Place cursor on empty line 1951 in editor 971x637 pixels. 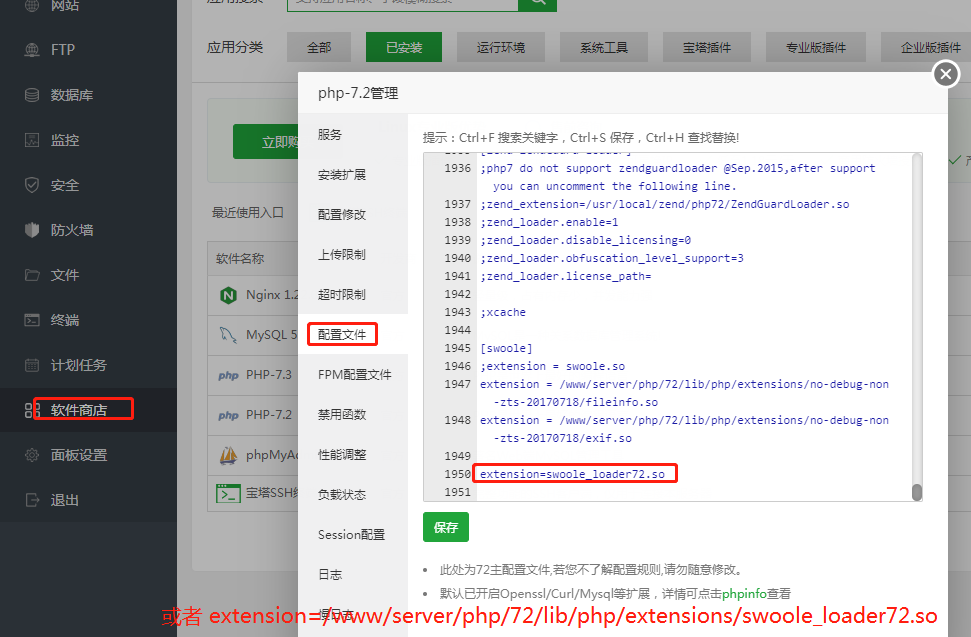694,492
